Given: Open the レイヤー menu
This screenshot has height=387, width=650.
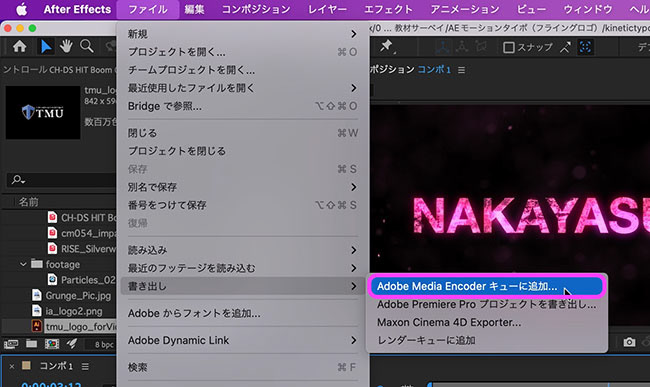Looking at the screenshot, I should pos(327,9).
